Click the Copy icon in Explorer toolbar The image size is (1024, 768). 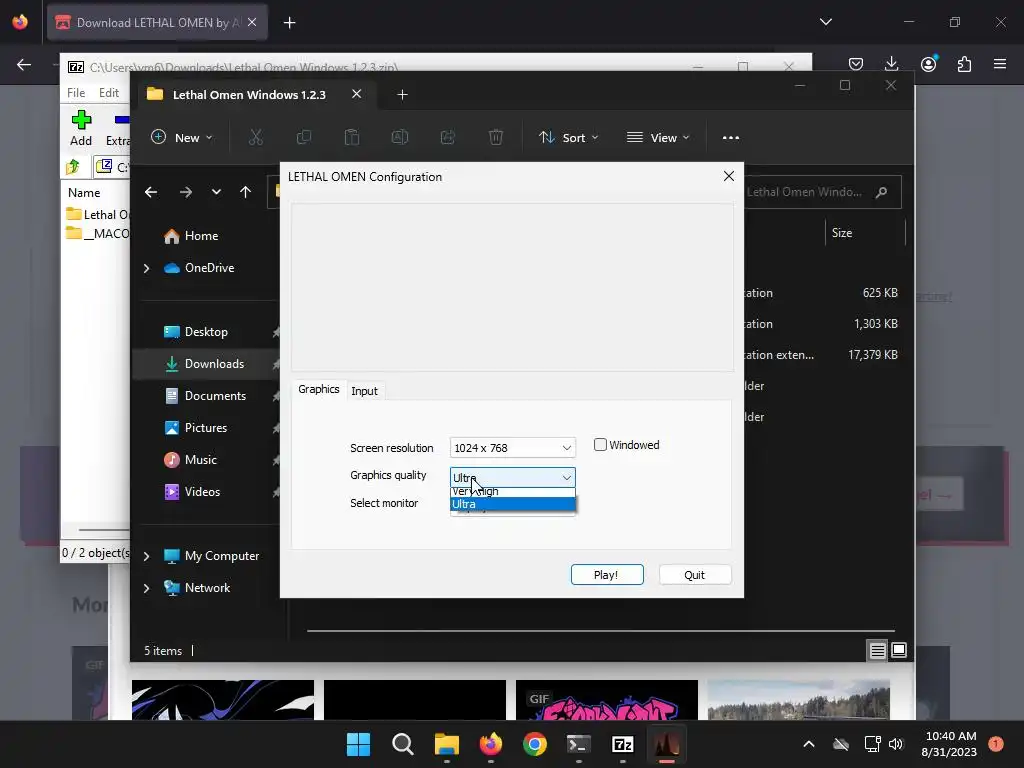pos(304,137)
